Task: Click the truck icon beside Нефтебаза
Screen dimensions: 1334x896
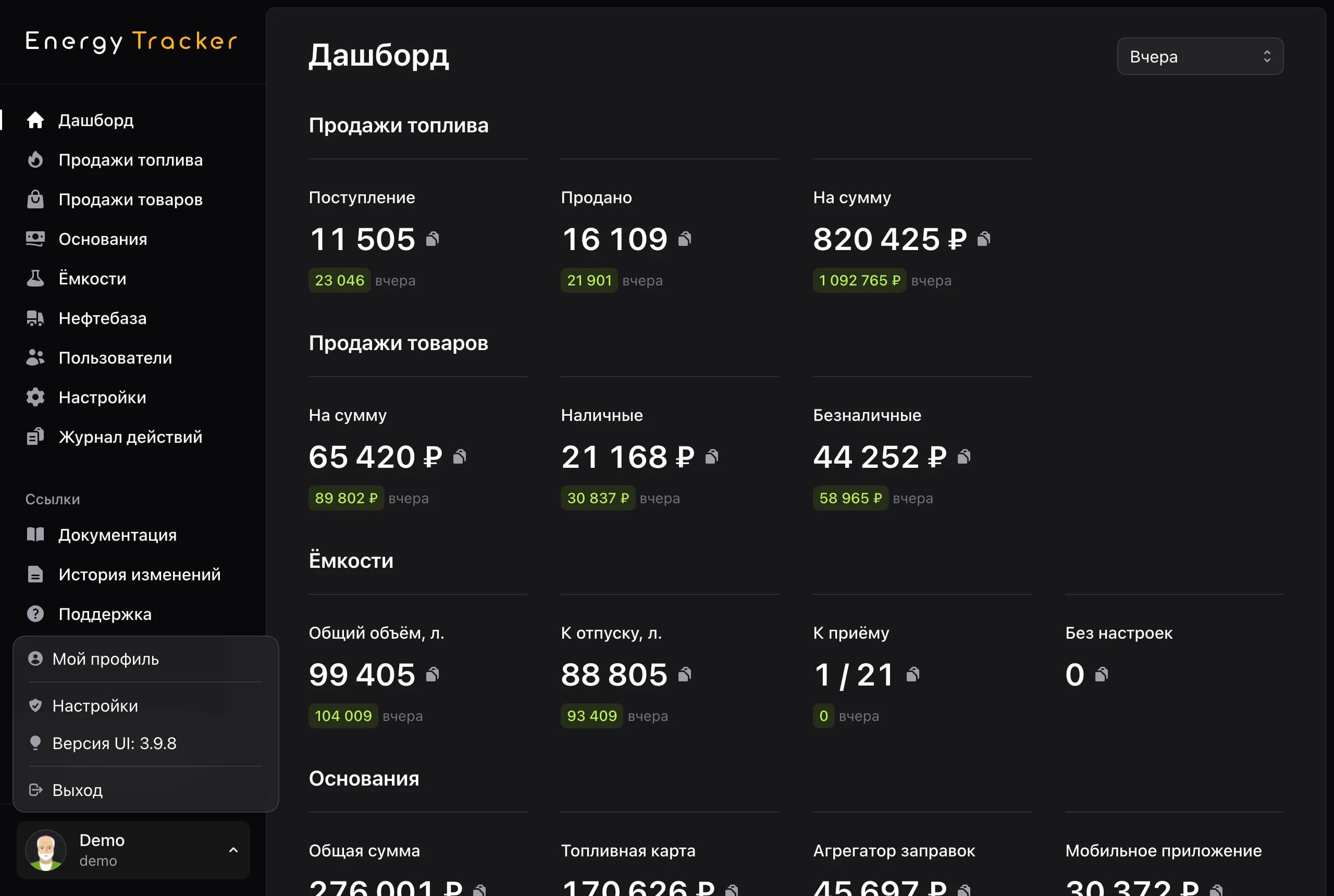Action: (35, 318)
